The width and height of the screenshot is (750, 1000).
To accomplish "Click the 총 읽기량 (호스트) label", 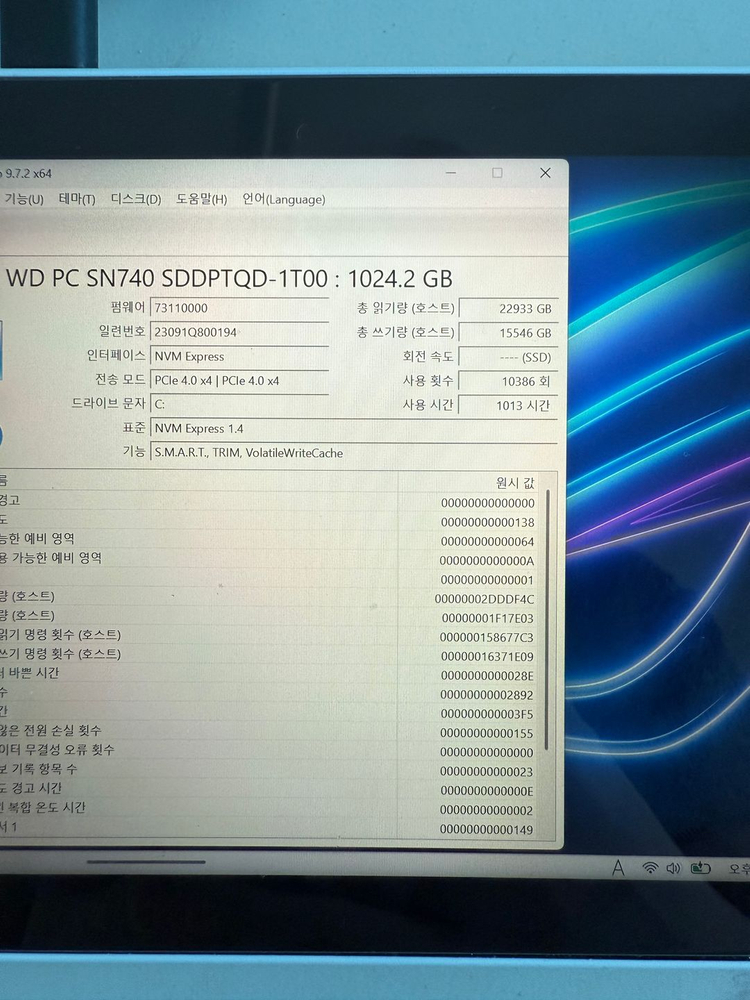I will click(405, 308).
